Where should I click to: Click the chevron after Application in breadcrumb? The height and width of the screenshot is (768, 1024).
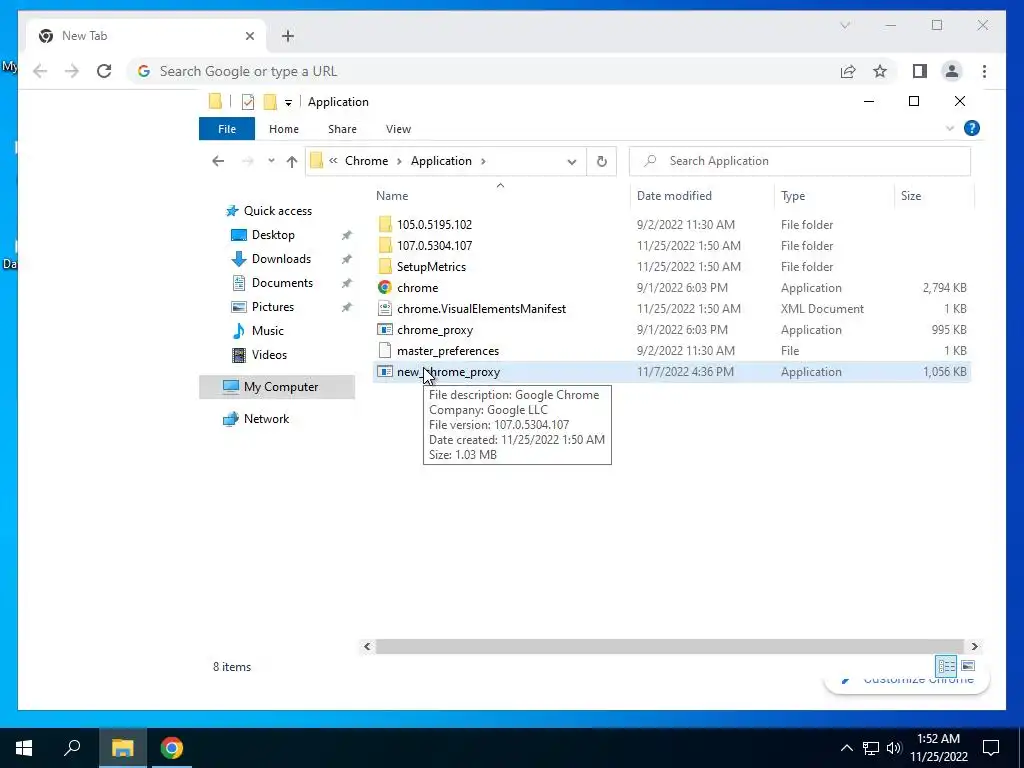coord(483,161)
